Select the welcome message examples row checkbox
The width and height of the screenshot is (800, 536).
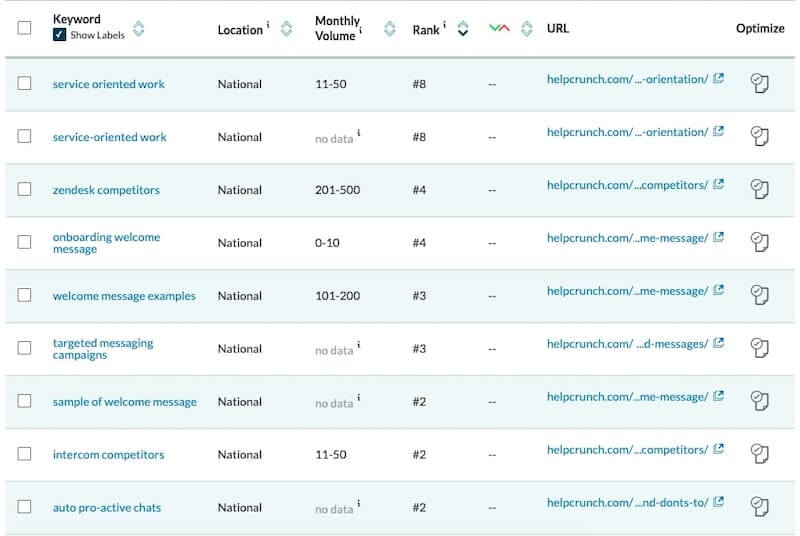24,295
